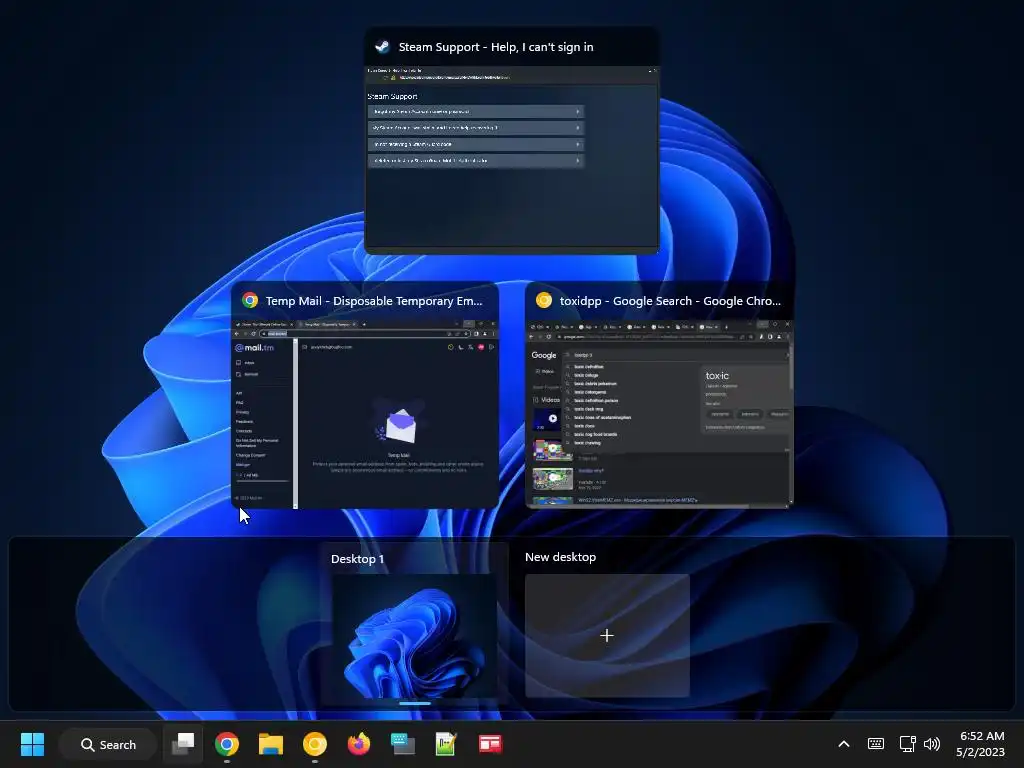Open the clock showing 6:52 AM
This screenshot has width=1024, height=768.
(x=981, y=744)
